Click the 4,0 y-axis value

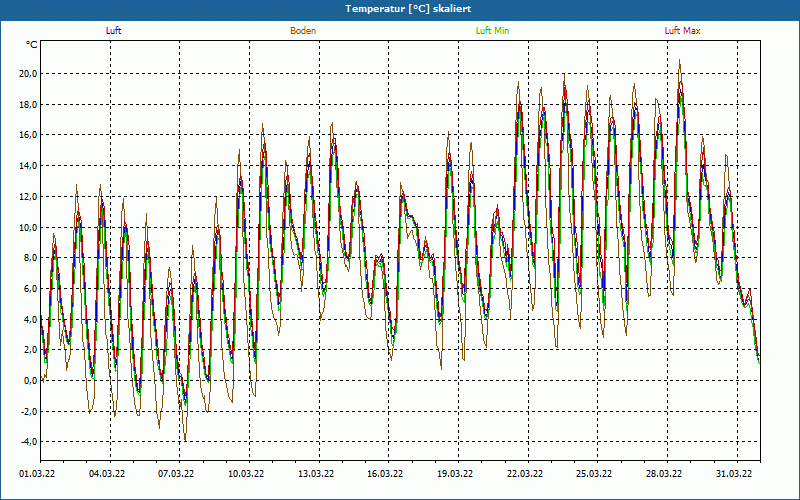tap(31, 319)
